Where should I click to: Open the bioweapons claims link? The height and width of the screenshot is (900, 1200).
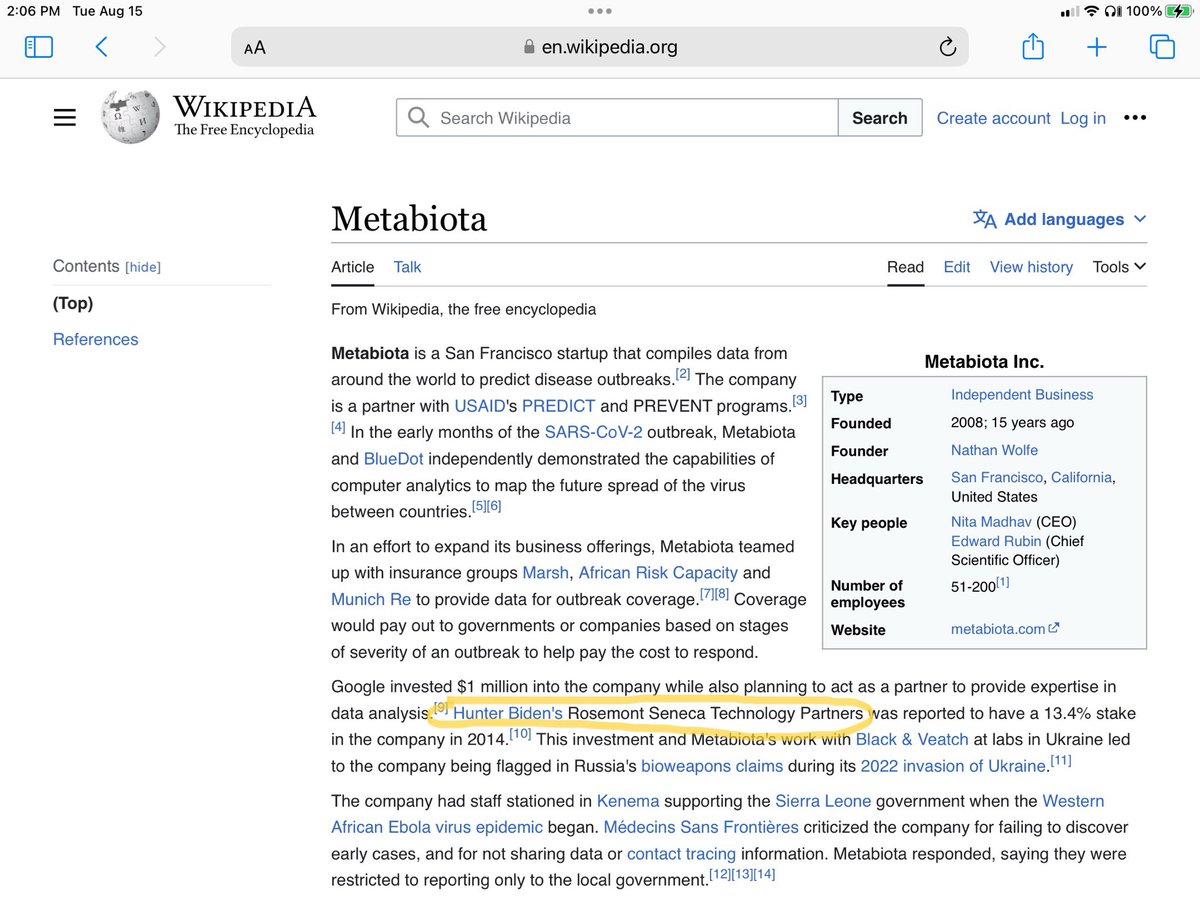712,766
